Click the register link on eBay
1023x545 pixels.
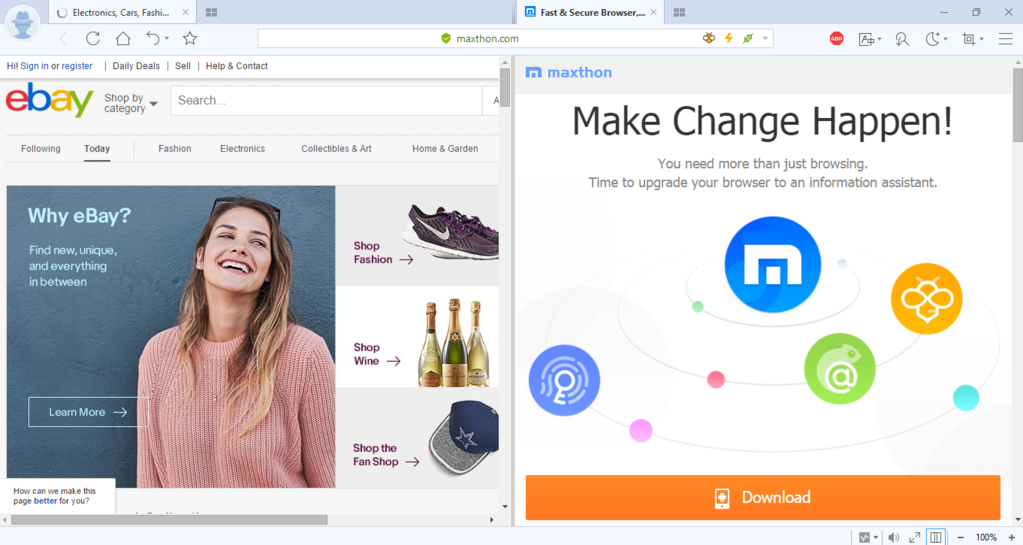[x=77, y=66]
